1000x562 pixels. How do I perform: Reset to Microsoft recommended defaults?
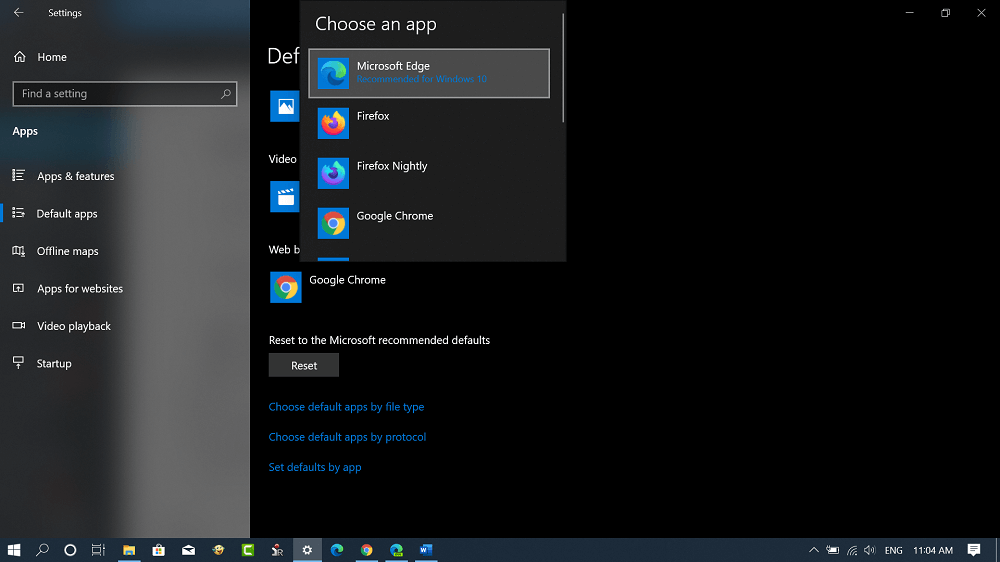[x=304, y=366]
